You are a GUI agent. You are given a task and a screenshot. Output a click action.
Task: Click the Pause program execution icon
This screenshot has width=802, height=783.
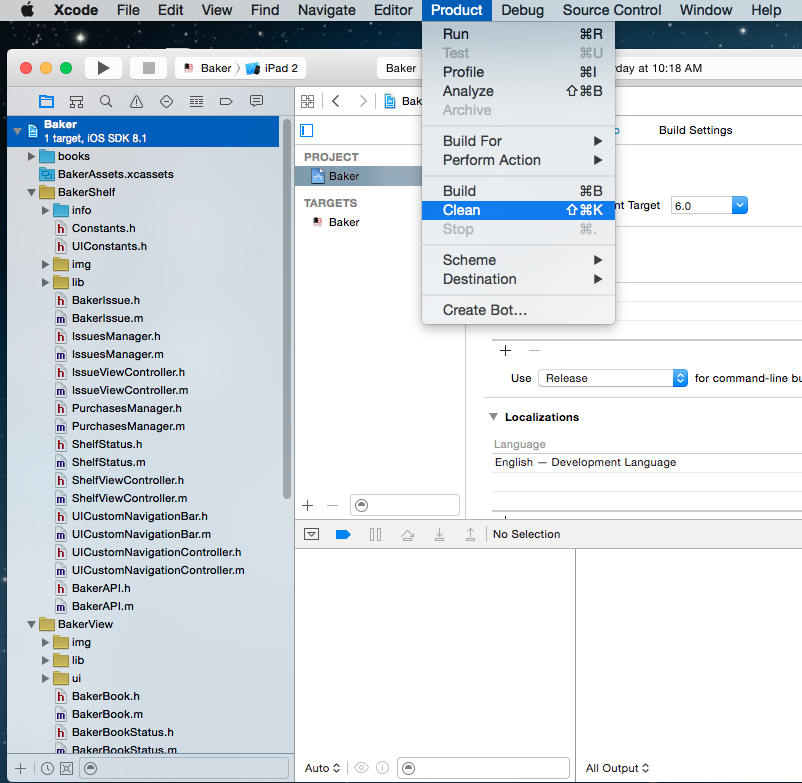click(375, 534)
